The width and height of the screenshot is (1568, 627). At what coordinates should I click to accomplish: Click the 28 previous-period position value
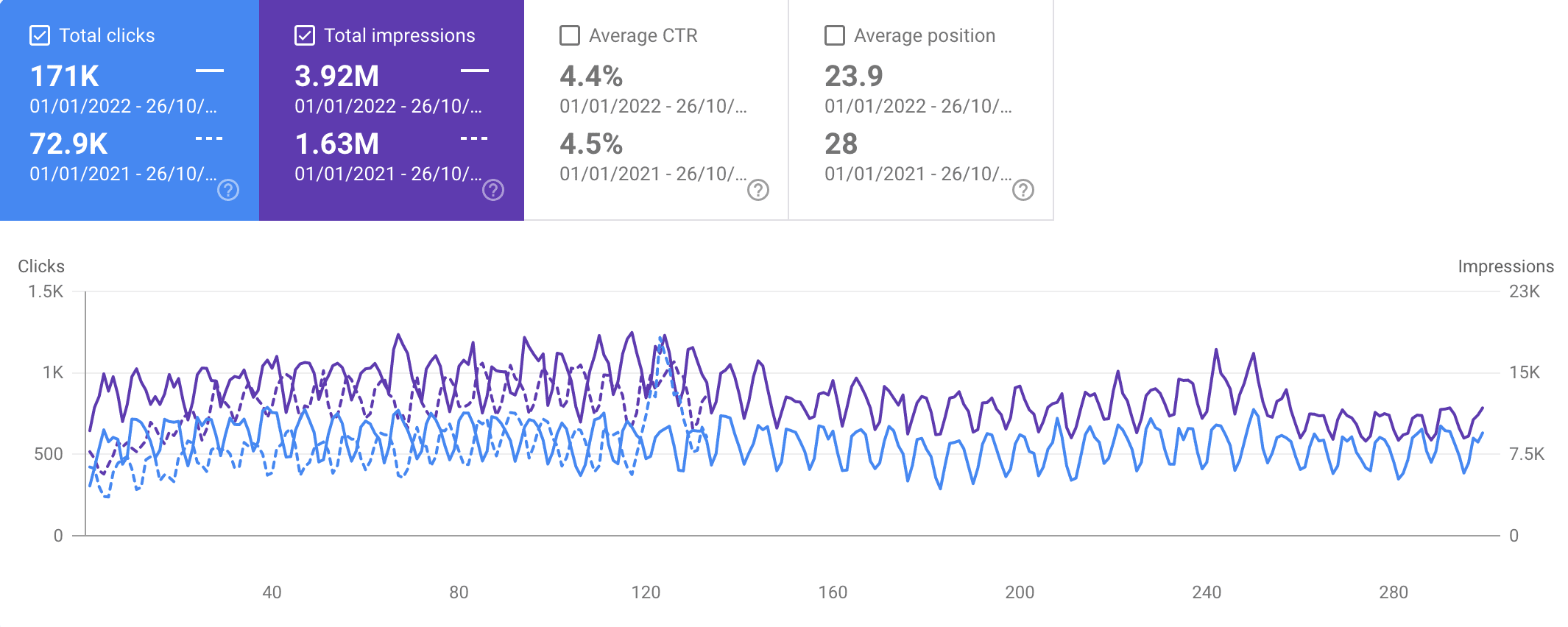pyautogui.click(x=841, y=144)
